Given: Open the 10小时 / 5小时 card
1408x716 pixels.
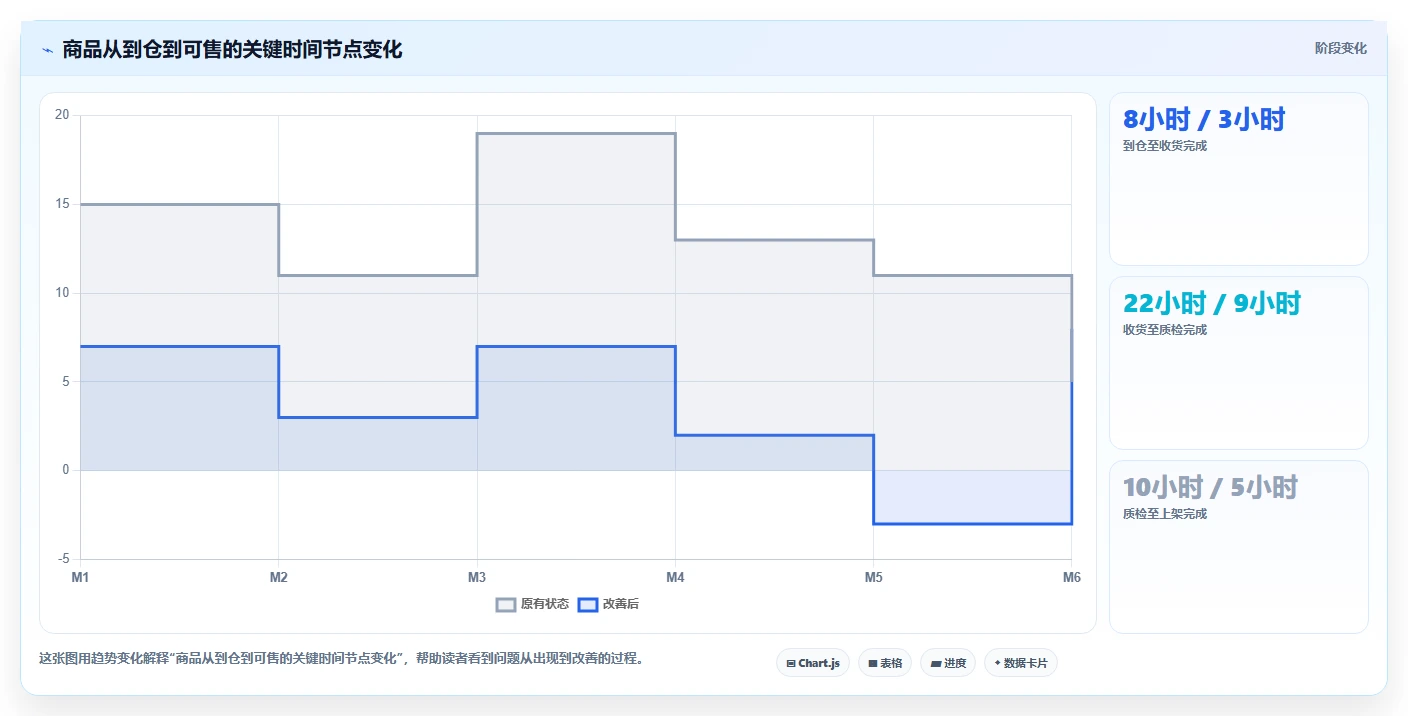Looking at the screenshot, I should coord(1238,547).
